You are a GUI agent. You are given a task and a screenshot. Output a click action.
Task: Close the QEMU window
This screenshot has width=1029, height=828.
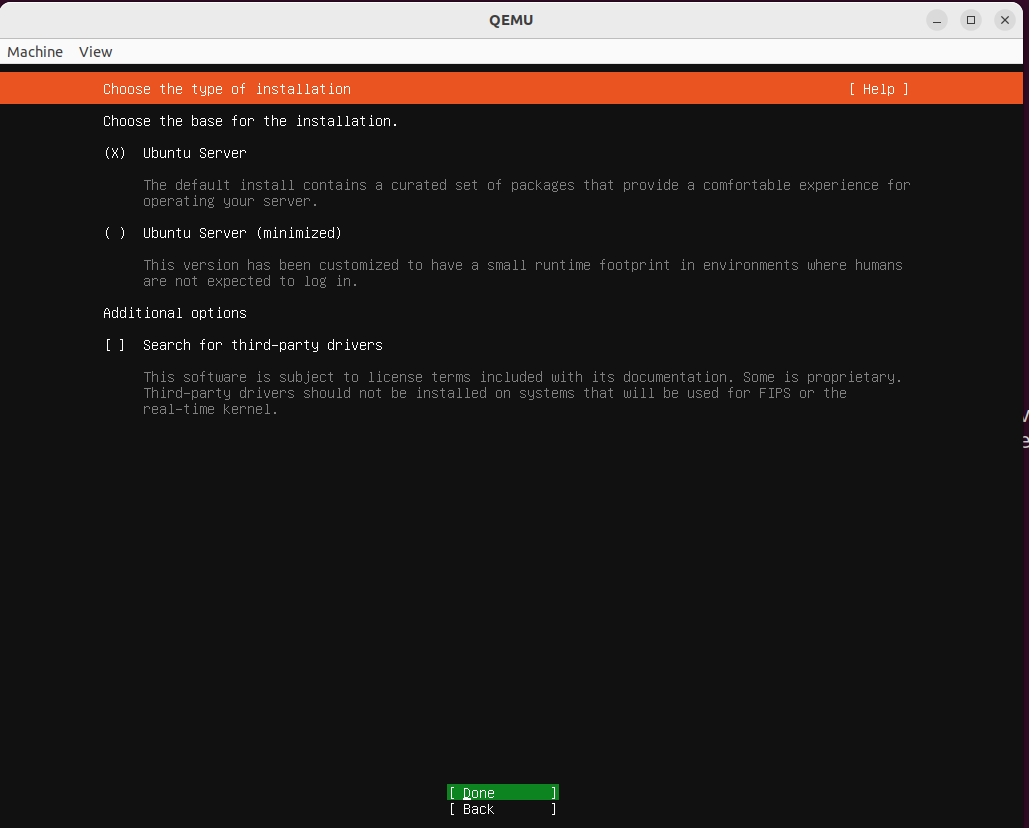[x=1004, y=19]
